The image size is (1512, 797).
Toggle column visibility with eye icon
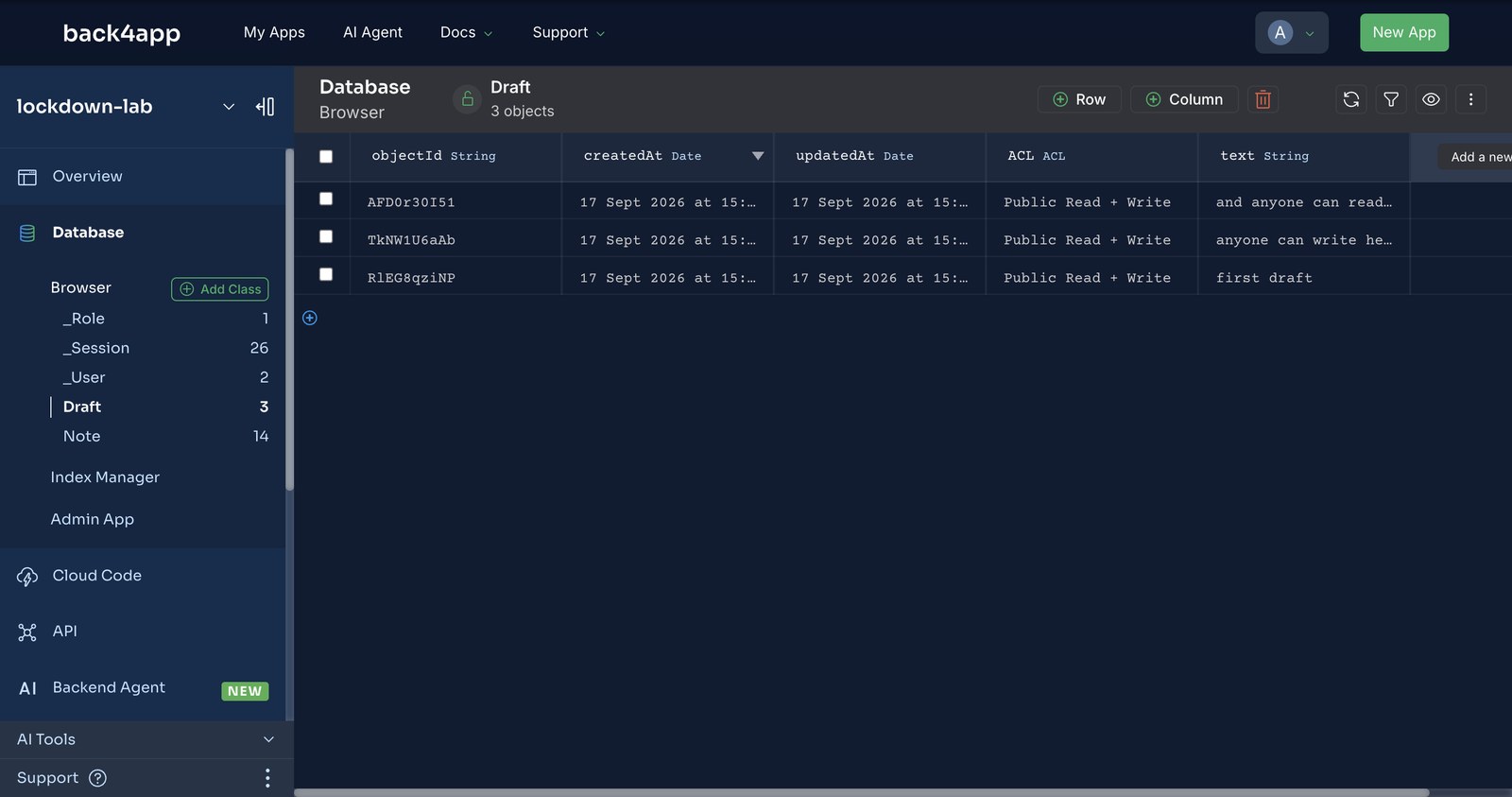click(1431, 99)
